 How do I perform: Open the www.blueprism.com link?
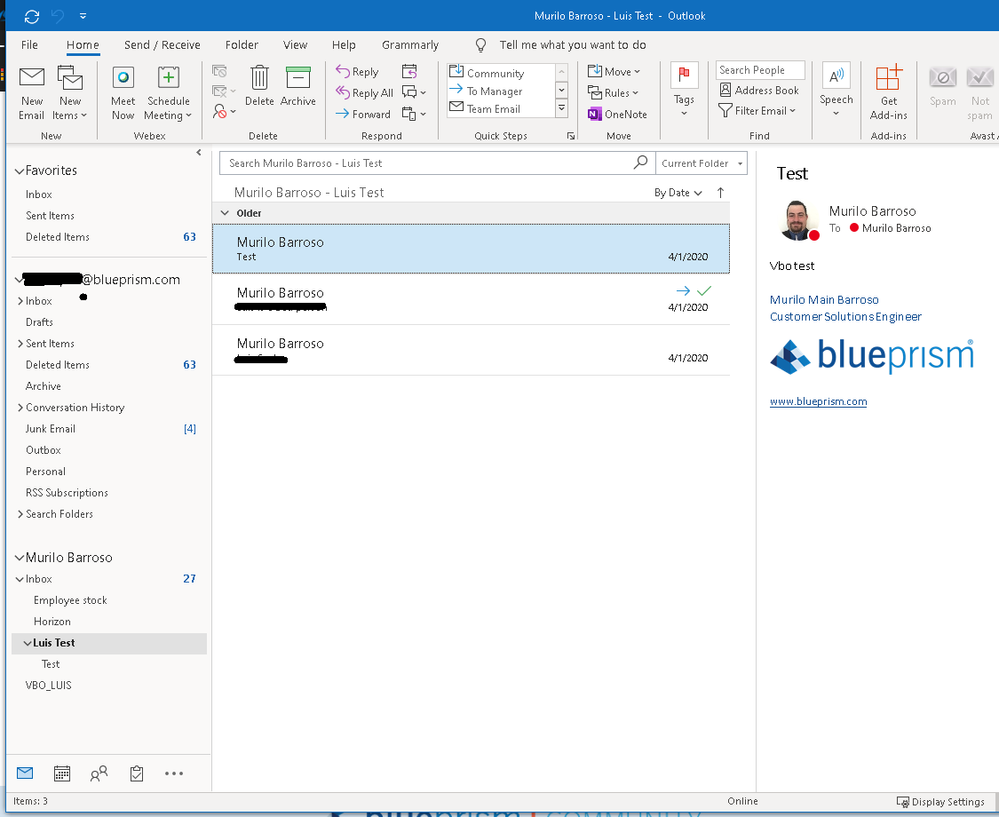point(818,402)
